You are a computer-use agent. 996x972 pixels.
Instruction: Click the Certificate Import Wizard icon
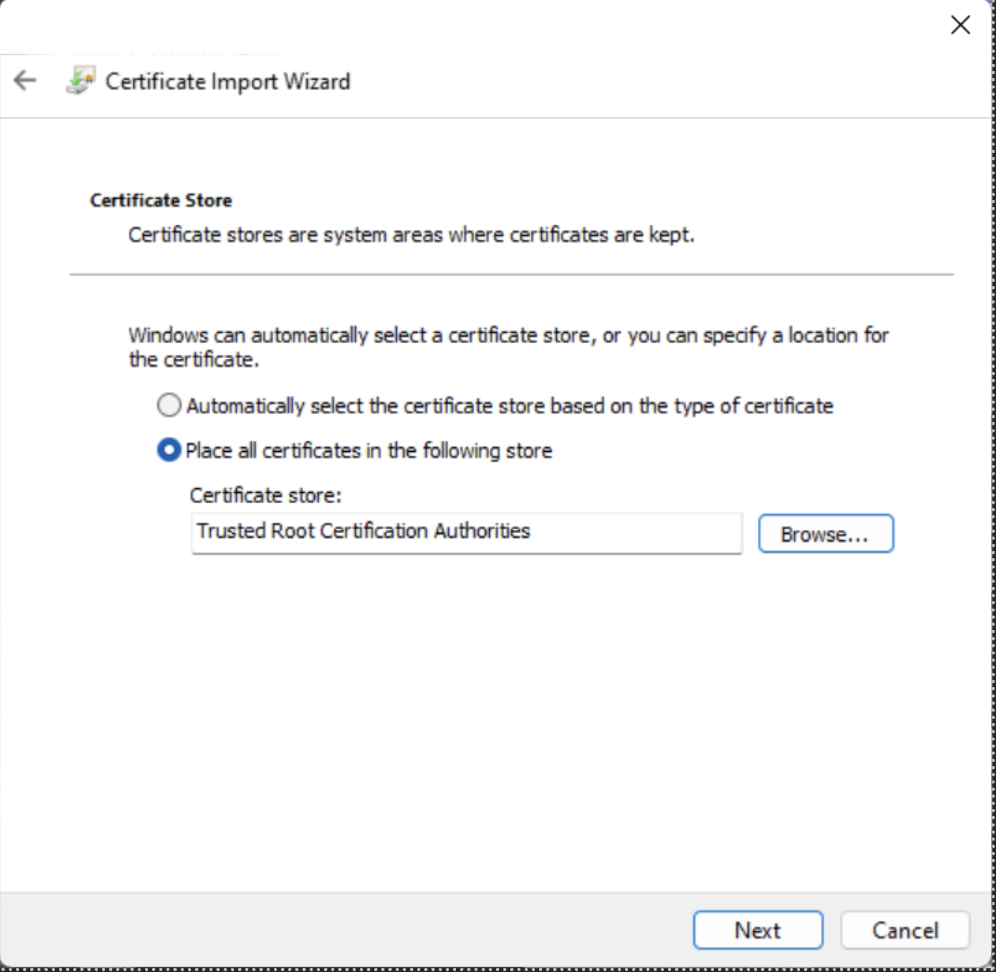coord(80,81)
